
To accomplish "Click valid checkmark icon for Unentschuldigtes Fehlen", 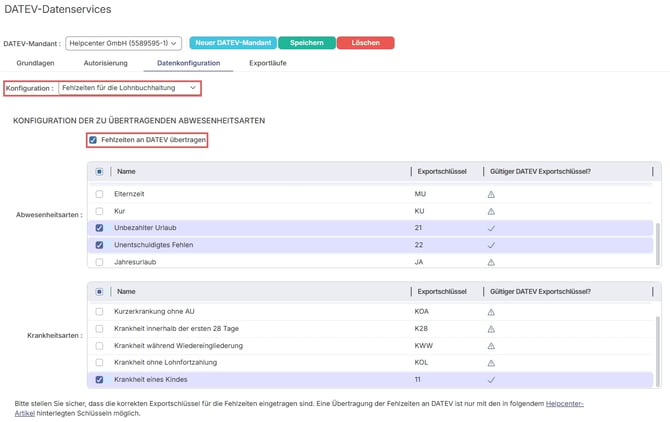I will coord(491,245).
